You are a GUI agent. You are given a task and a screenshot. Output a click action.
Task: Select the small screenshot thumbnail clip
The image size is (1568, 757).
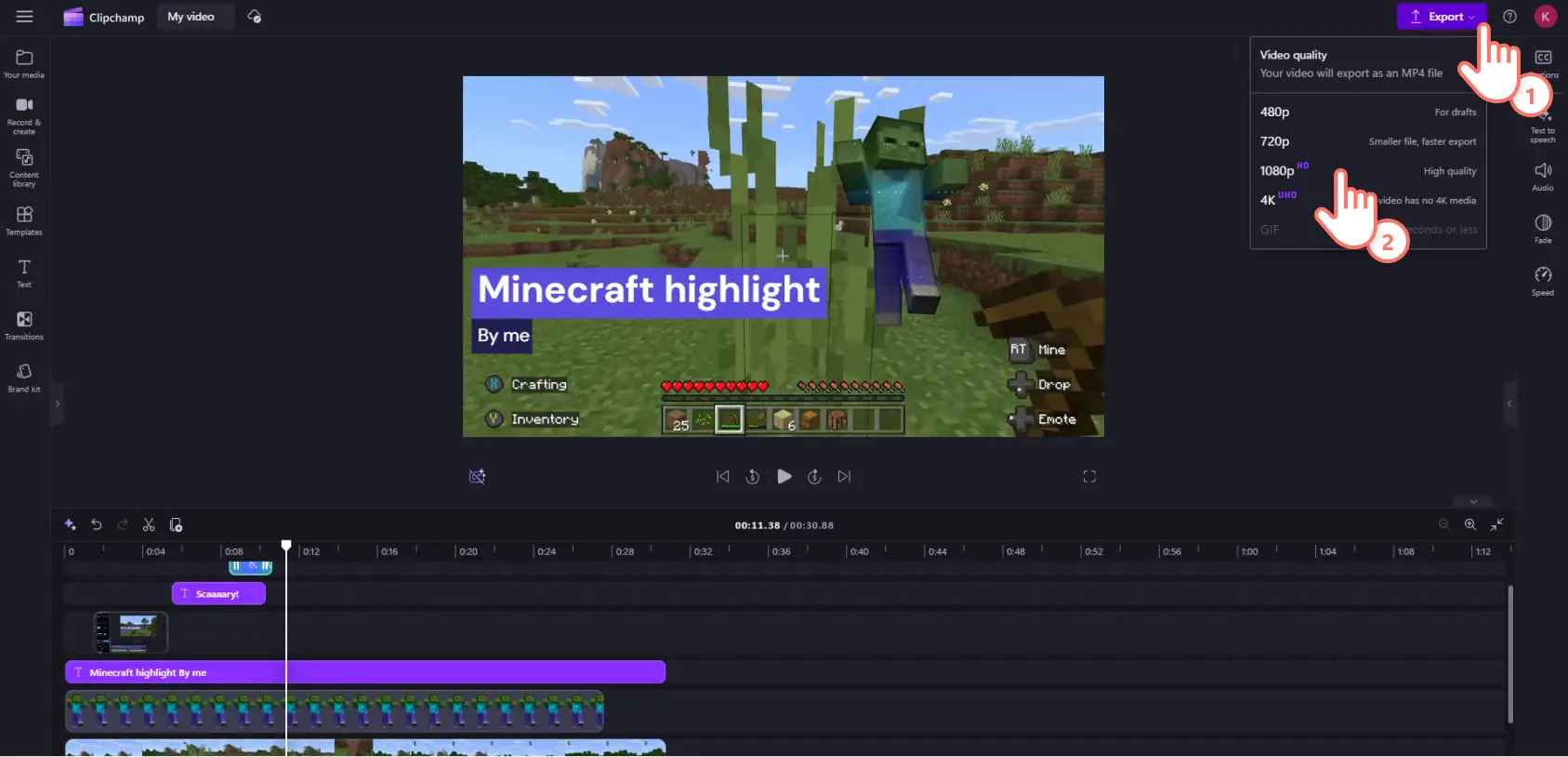(131, 632)
